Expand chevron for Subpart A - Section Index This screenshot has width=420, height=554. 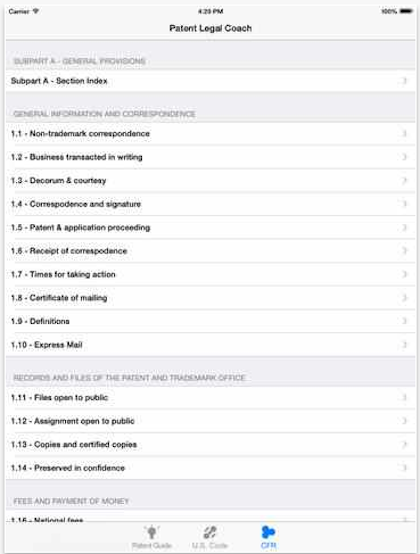click(x=405, y=81)
